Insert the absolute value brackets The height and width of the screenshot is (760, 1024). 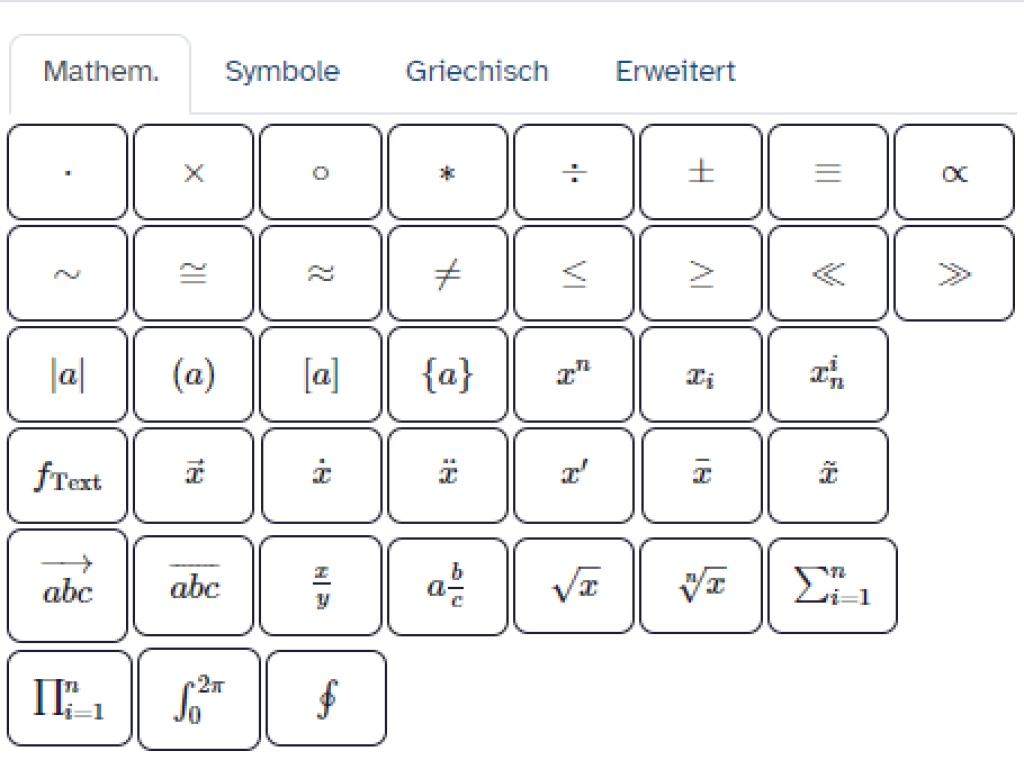click(x=66, y=374)
